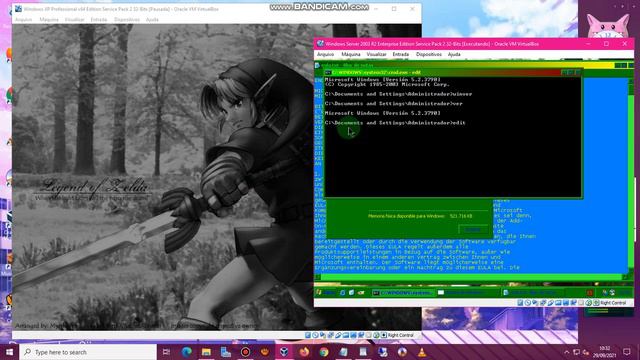
Task: Open Visualizar menu in paused Windows XP VM window
Action: [x=74, y=20]
